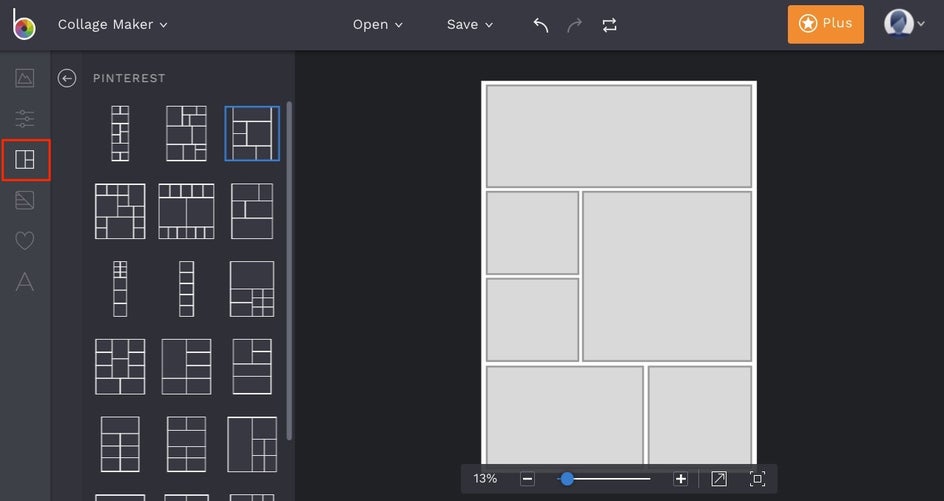Expand the Collage Maker dropdown

113,25
